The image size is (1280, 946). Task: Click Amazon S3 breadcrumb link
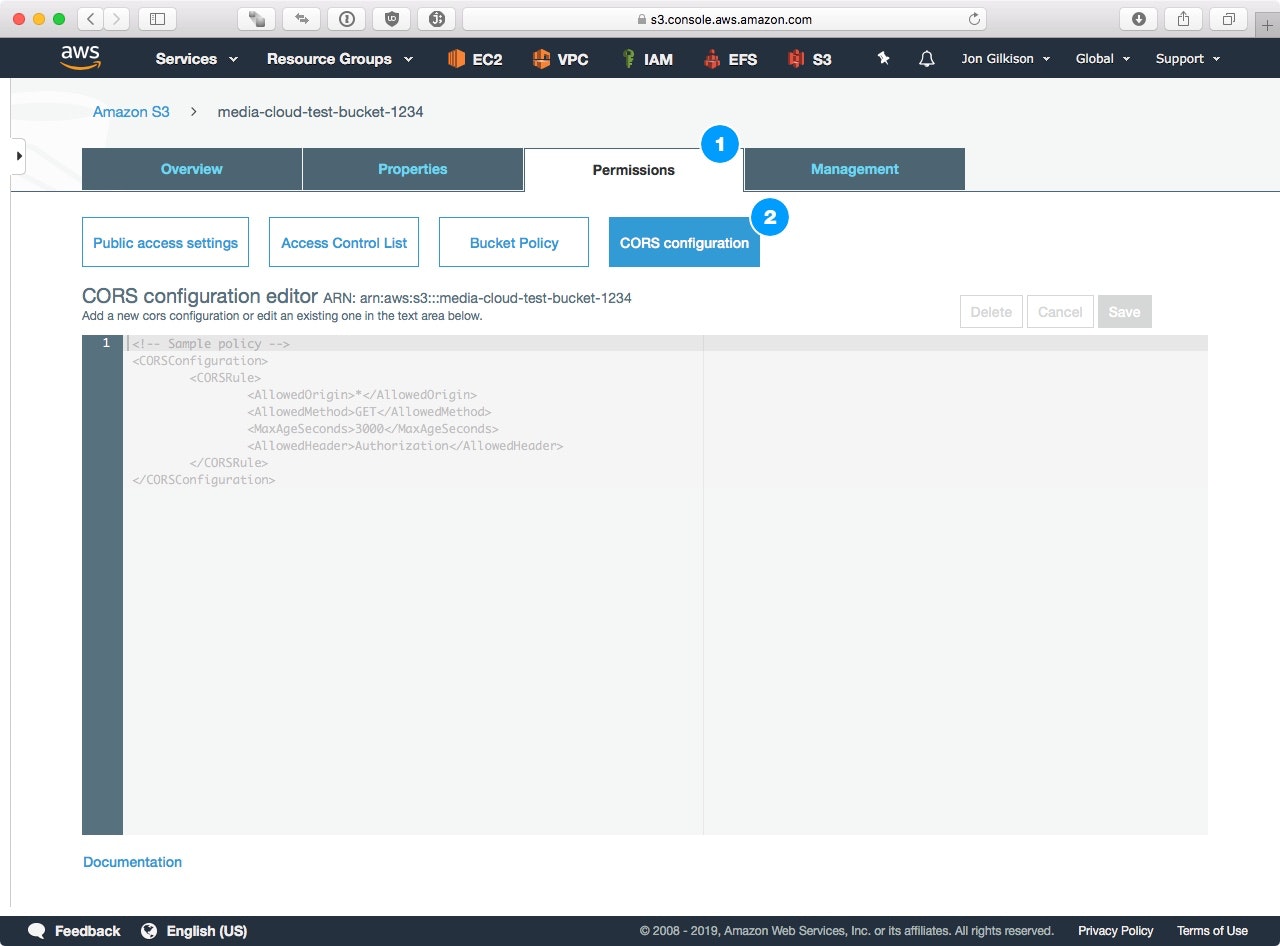pyautogui.click(x=131, y=112)
